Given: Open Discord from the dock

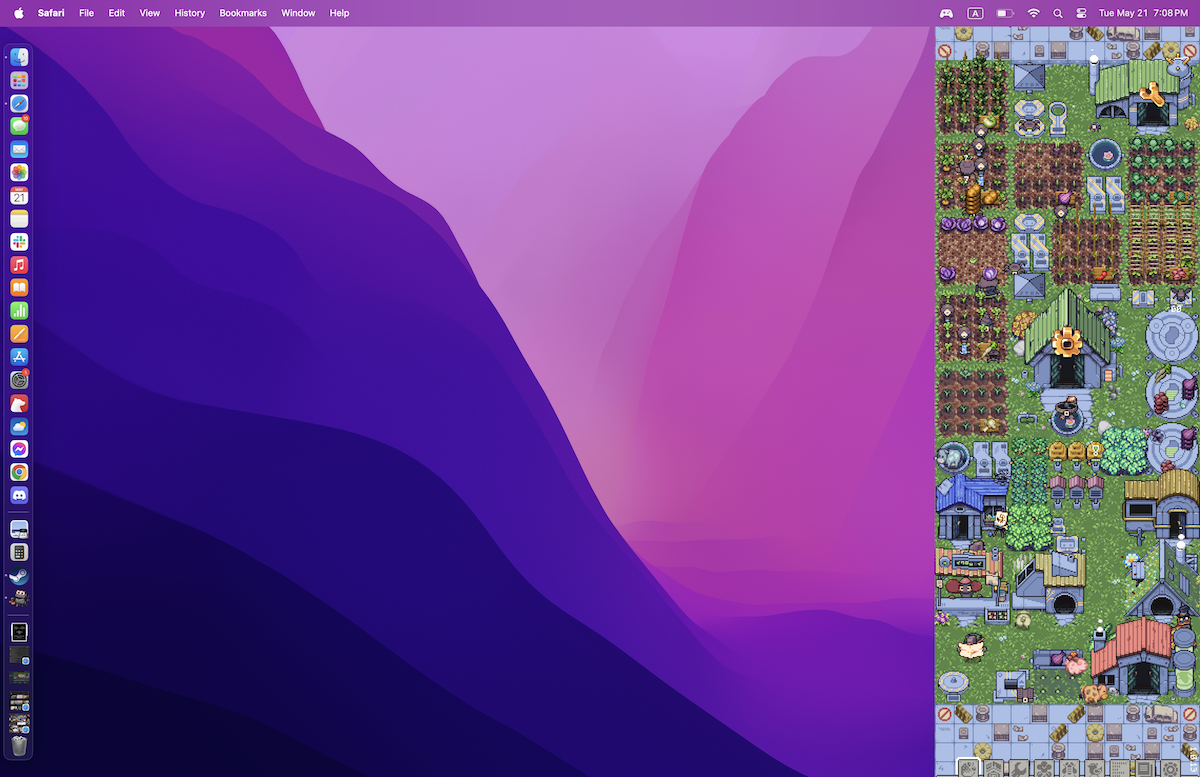Looking at the screenshot, I should [x=19, y=495].
